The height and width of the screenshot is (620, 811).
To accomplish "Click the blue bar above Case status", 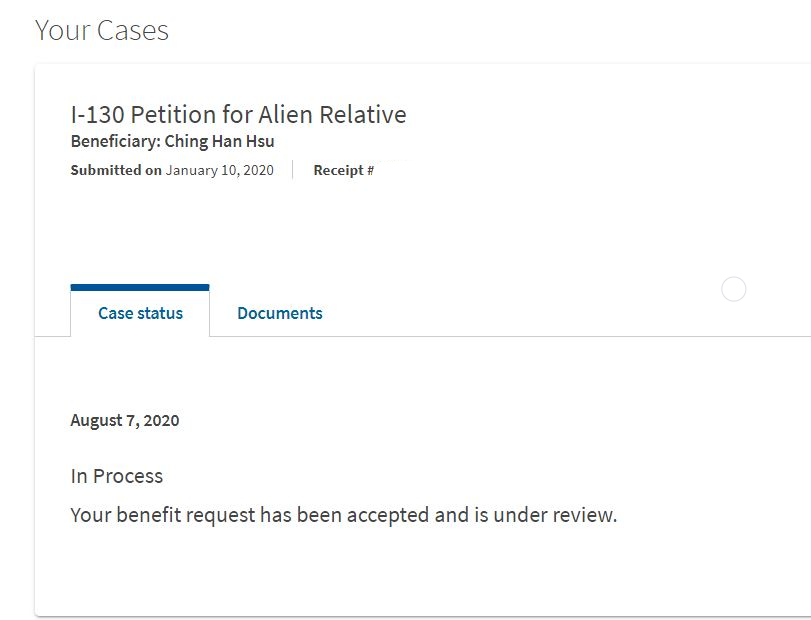I will (140, 288).
